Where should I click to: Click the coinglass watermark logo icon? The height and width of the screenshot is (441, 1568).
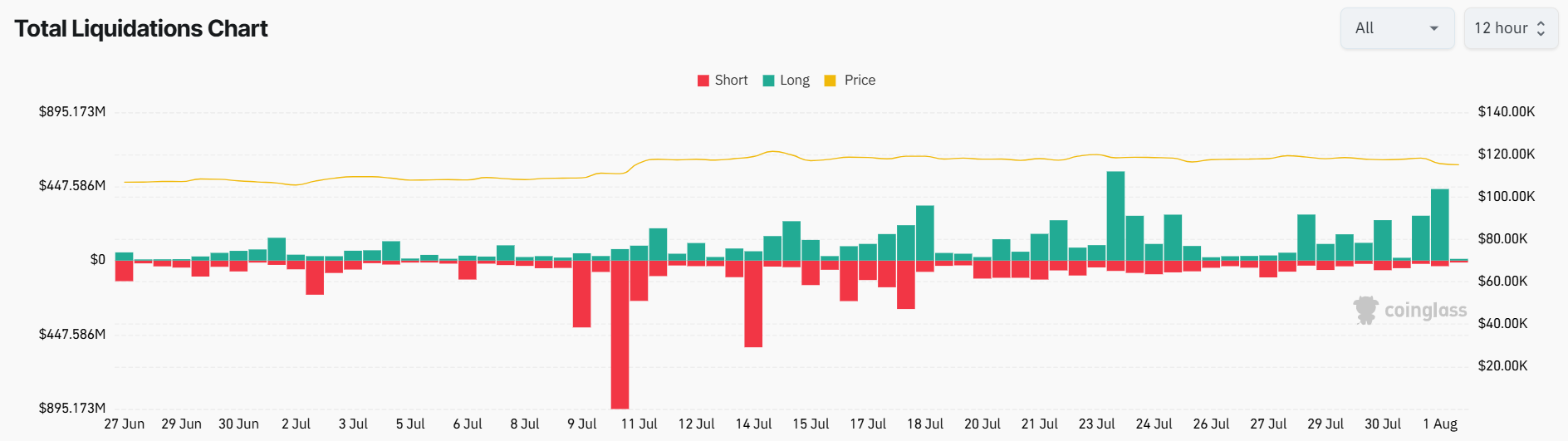[1365, 310]
